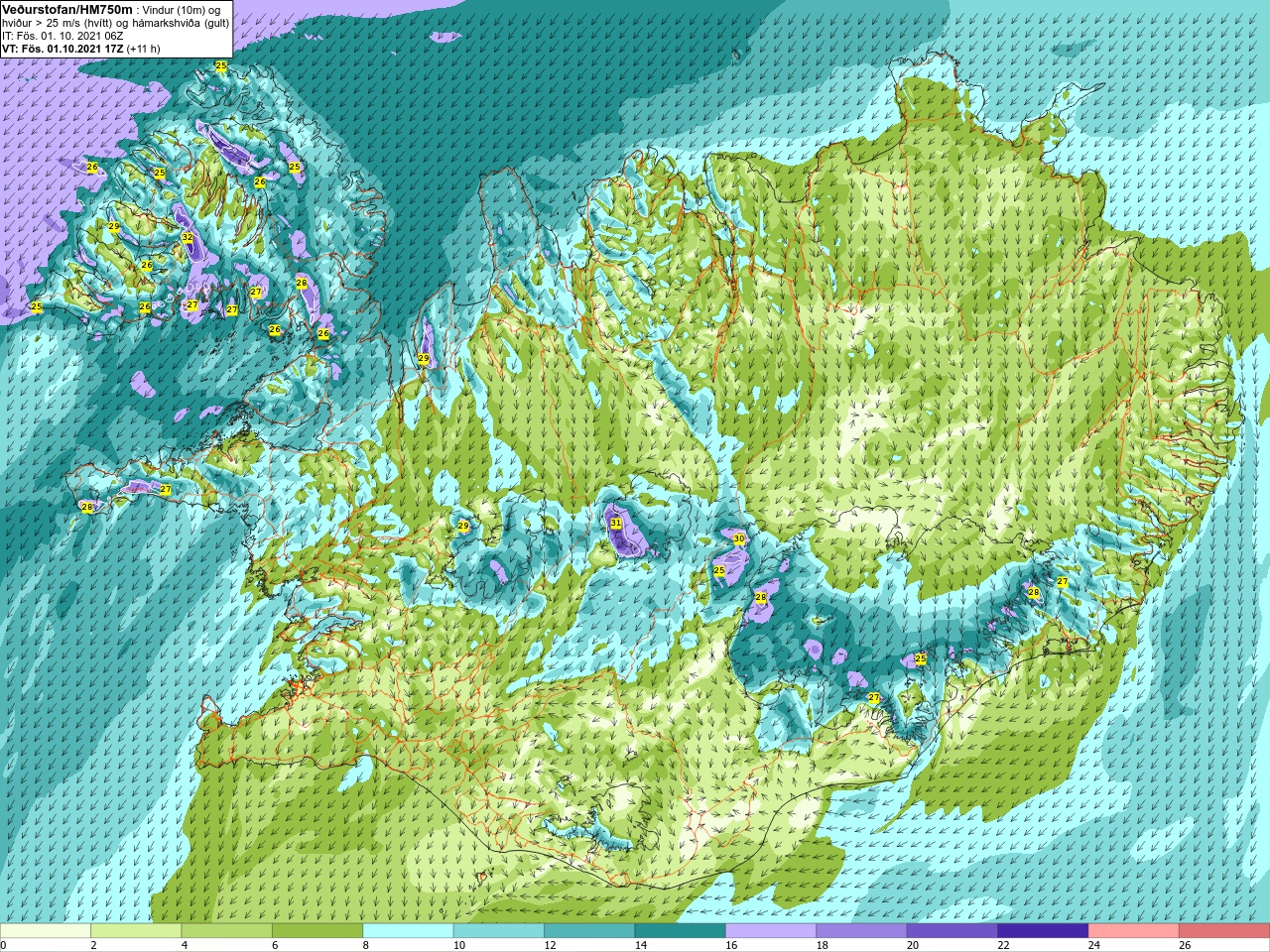Viewport: 1270px width, 952px height.
Task: Pick the dark teal 14–16 m/s legend swatch
Action: tap(681, 931)
